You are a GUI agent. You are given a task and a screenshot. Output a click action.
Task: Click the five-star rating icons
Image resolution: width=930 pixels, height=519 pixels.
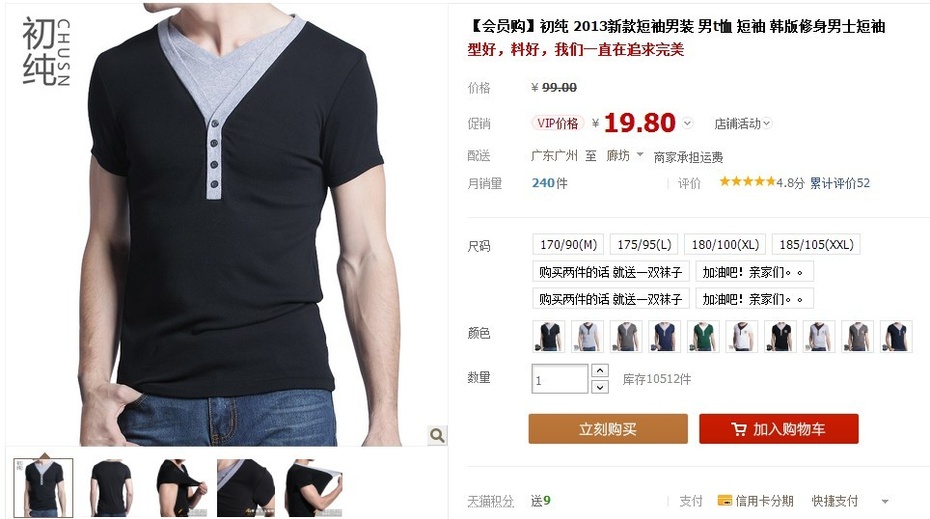pyautogui.click(x=747, y=182)
